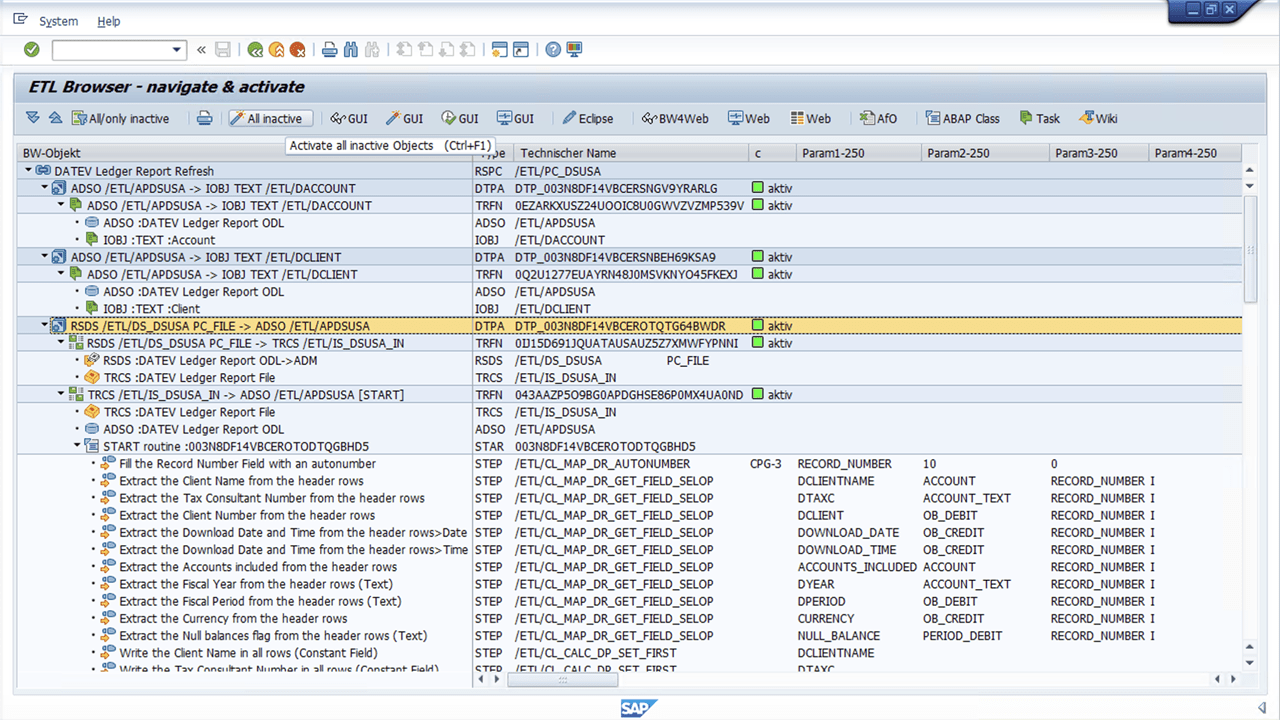This screenshot has width=1280, height=720.
Task: Click inside the command input field
Action: pos(110,49)
